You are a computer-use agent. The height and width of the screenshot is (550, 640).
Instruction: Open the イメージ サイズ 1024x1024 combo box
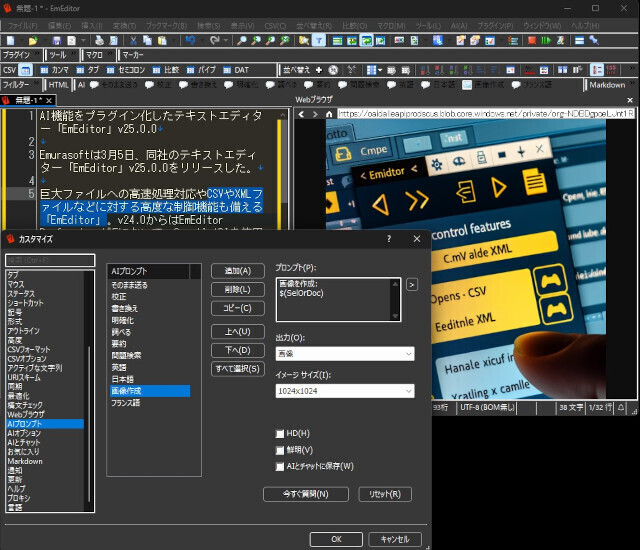(x=345, y=391)
